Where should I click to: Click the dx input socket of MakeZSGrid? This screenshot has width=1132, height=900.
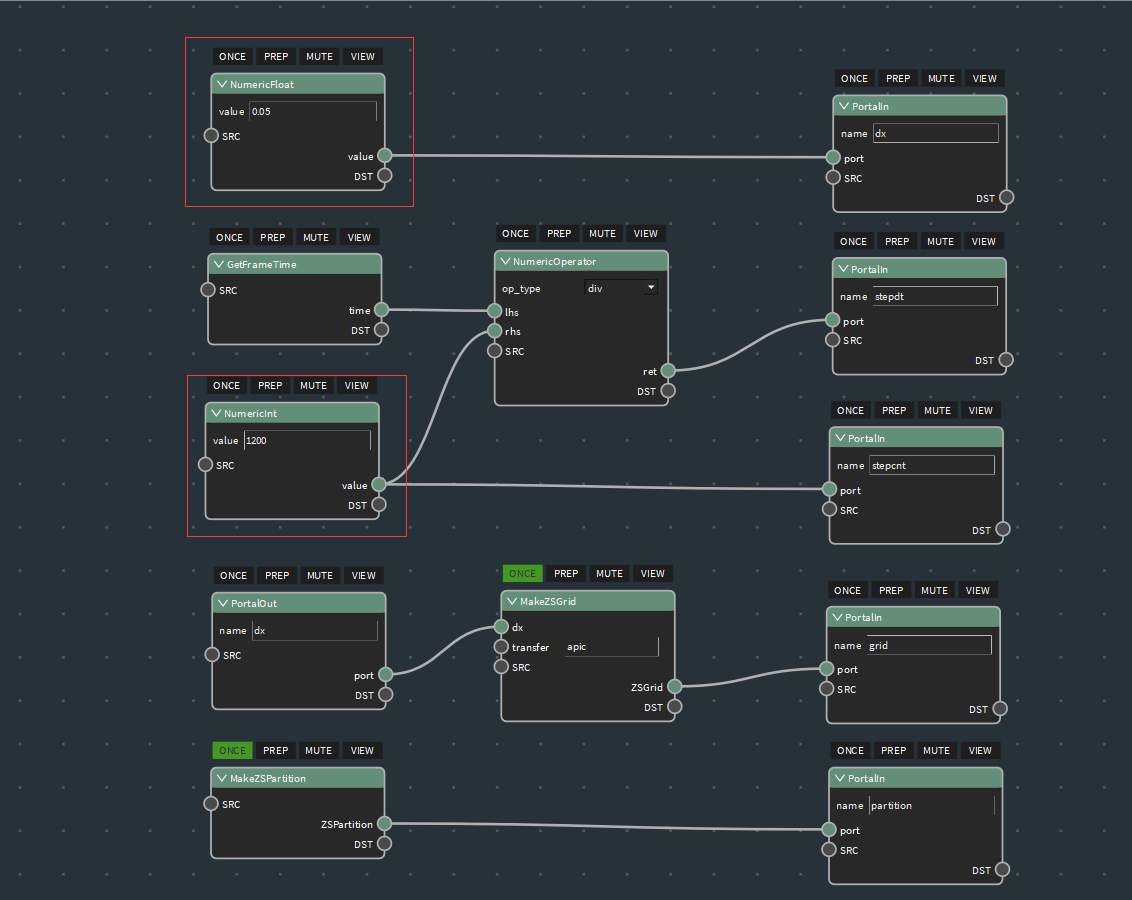pos(501,626)
